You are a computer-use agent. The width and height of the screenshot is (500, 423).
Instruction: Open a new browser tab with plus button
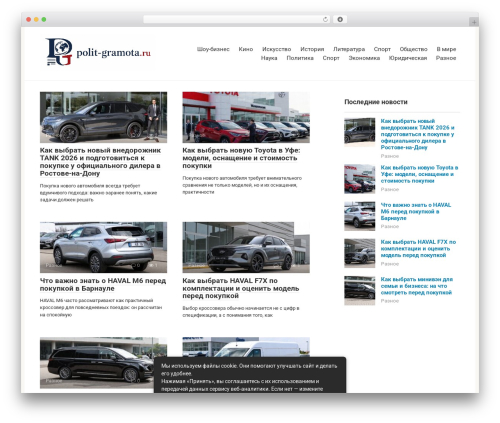pos(474,22)
